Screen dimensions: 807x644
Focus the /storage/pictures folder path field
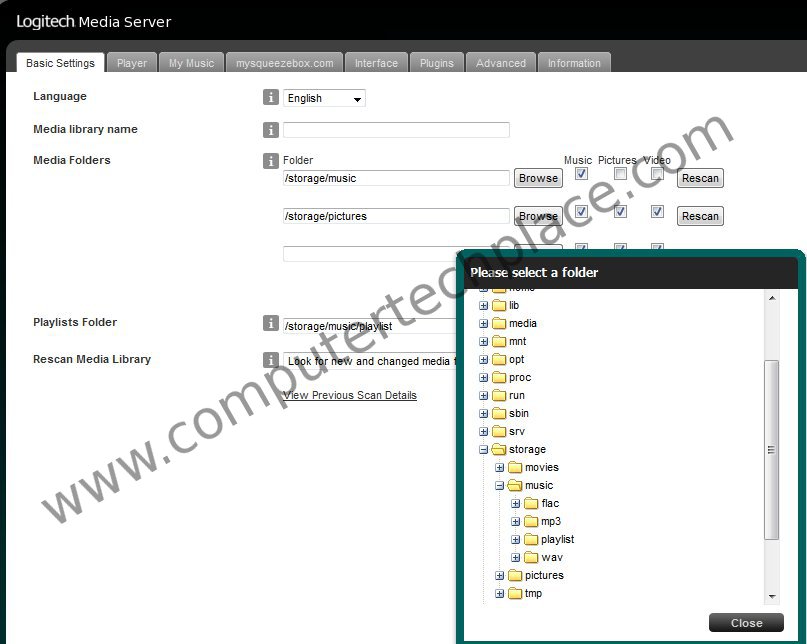pyautogui.click(x=396, y=216)
